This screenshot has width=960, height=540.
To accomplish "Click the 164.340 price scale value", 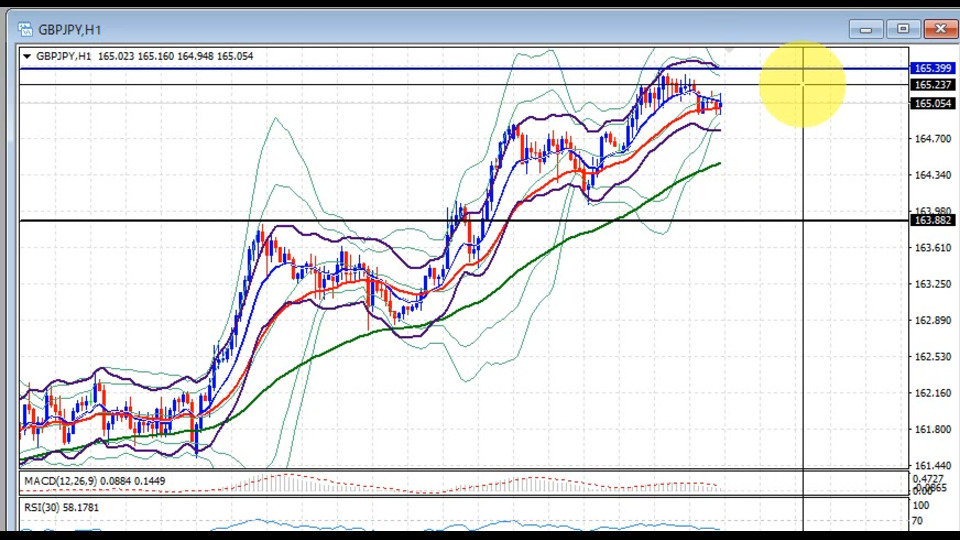I will tap(933, 175).
